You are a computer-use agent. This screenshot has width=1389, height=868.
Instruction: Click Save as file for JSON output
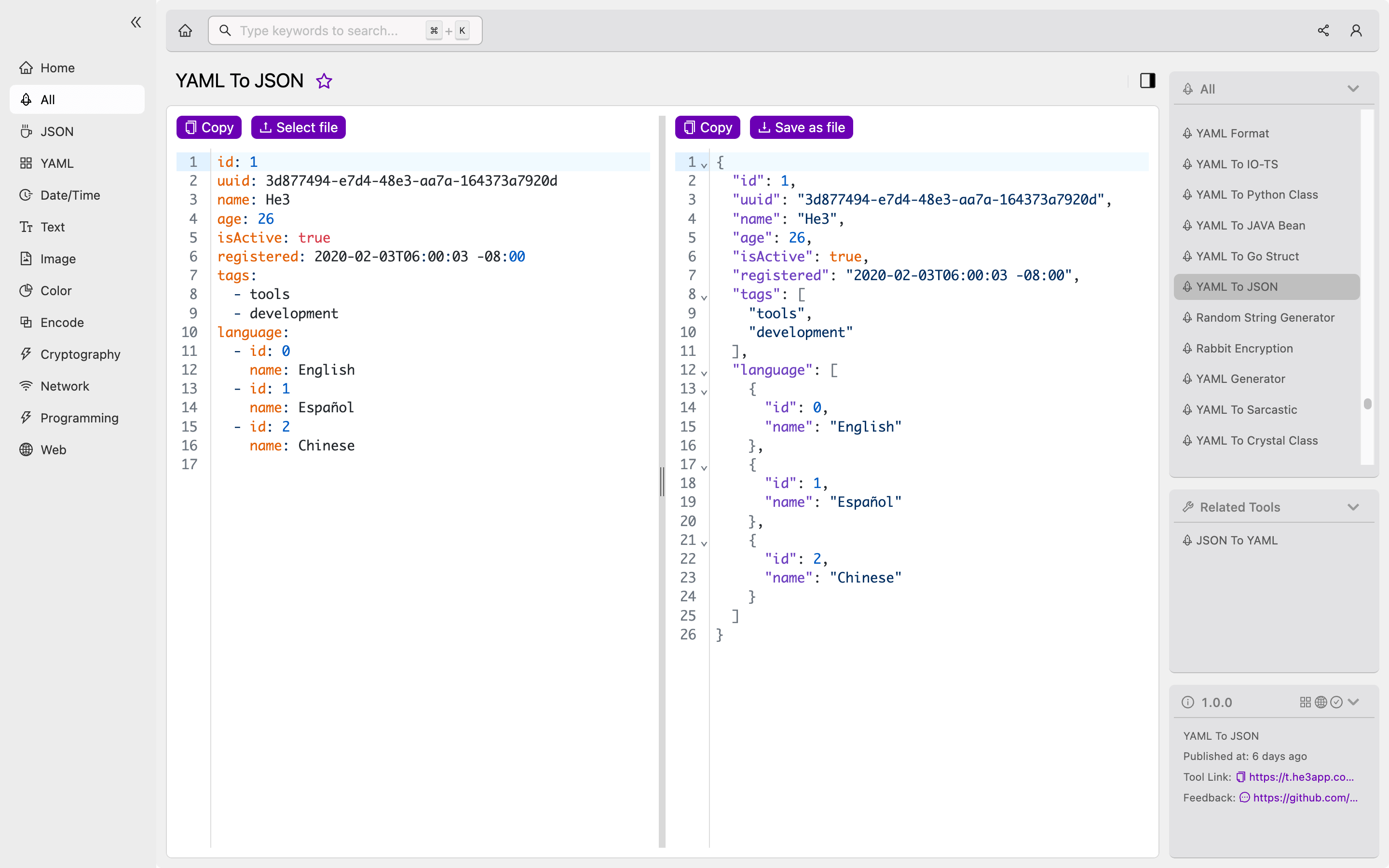pos(799,127)
